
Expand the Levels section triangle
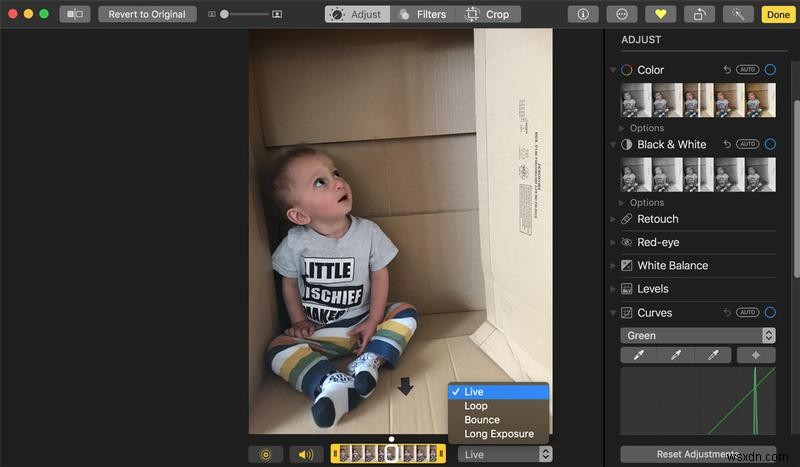tap(613, 289)
